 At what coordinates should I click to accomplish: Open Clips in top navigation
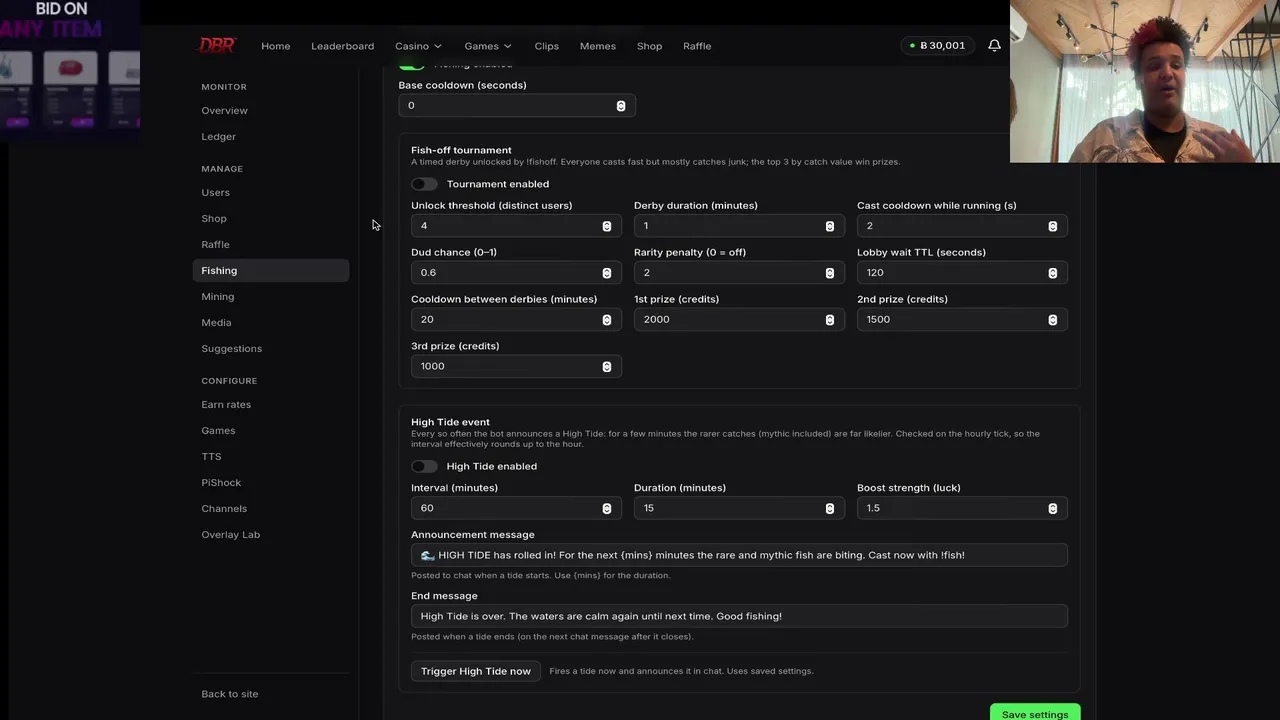tap(546, 46)
